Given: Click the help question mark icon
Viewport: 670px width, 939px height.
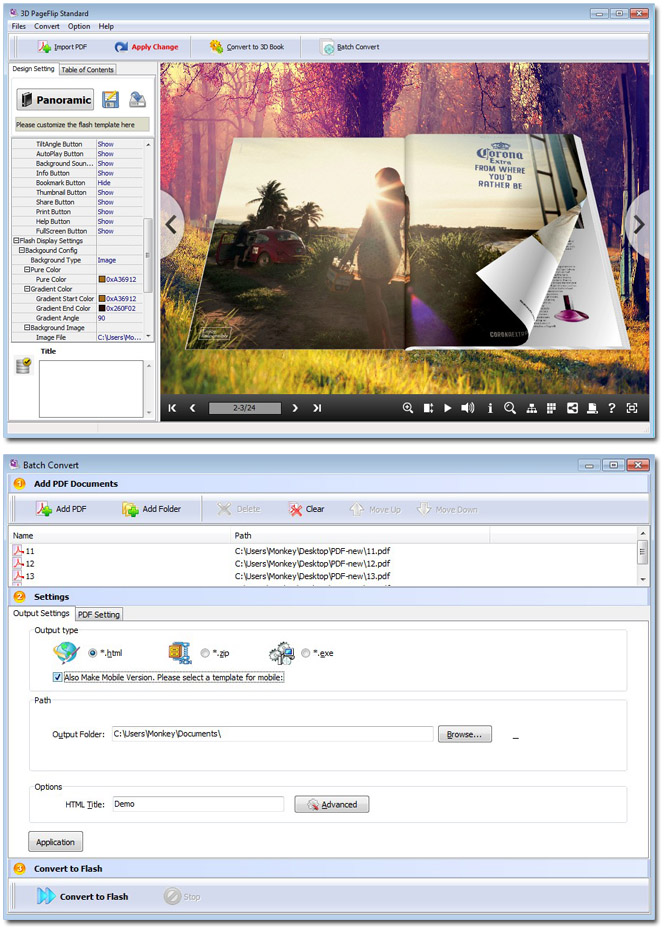Looking at the screenshot, I should tap(612, 408).
